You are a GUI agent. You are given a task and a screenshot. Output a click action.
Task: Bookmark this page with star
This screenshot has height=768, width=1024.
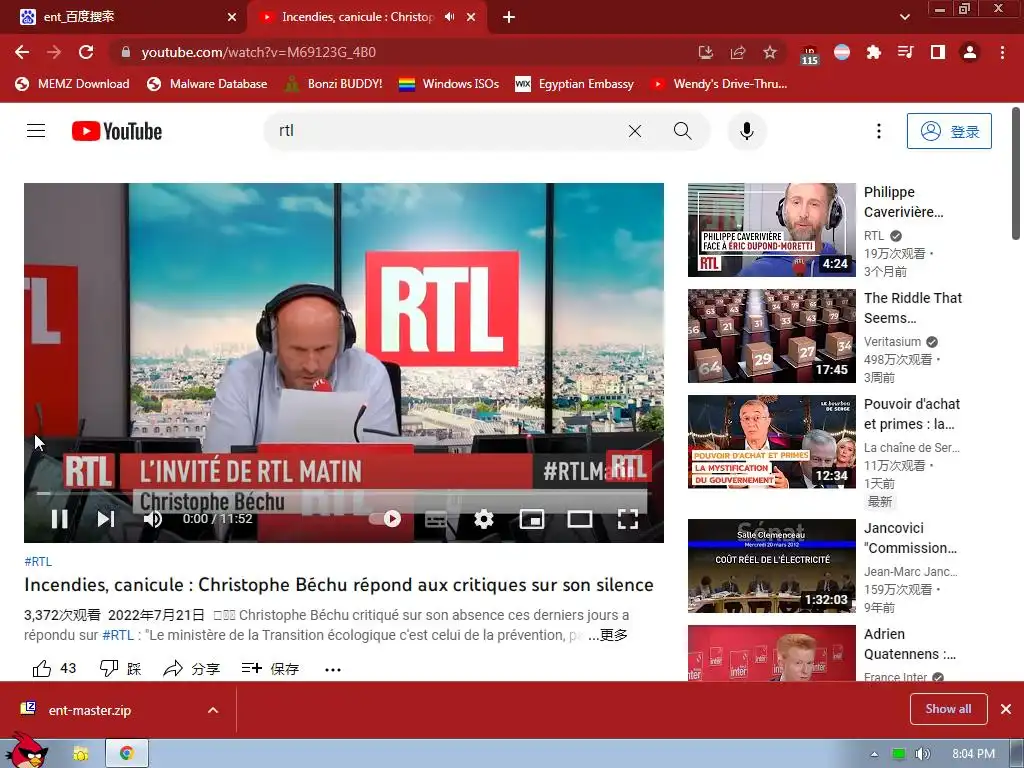[x=770, y=52]
